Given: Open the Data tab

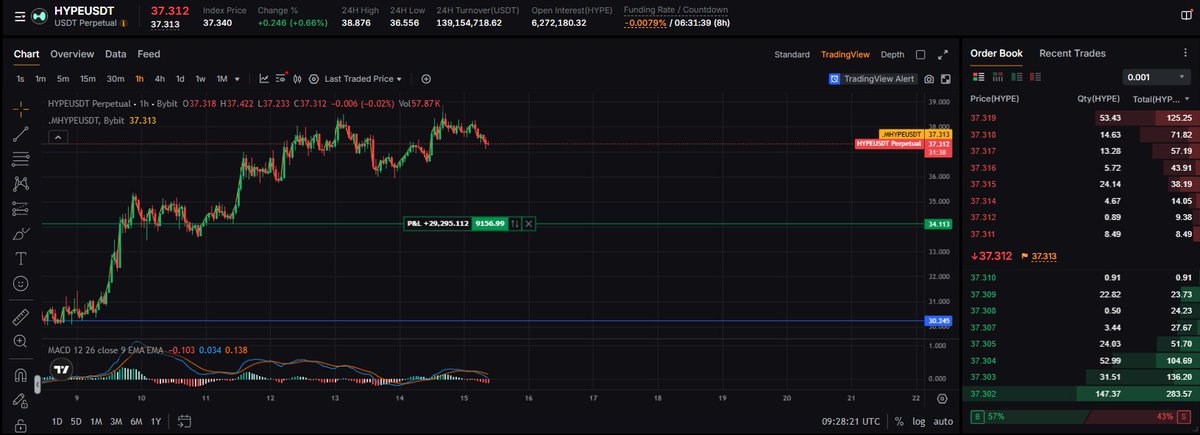Looking at the screenshot, I should [x=116, y=54].
